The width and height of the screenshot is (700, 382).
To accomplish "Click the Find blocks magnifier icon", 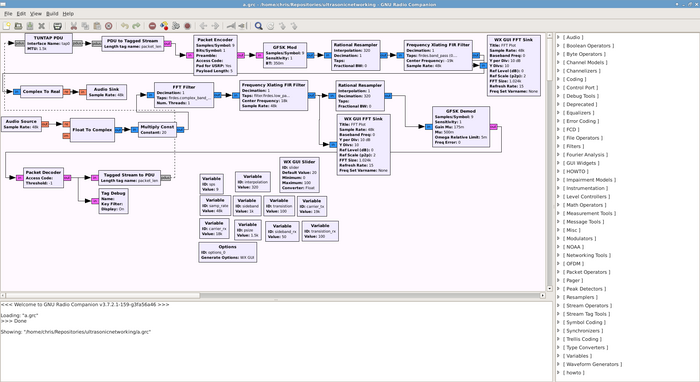I will tap(258, 26).
